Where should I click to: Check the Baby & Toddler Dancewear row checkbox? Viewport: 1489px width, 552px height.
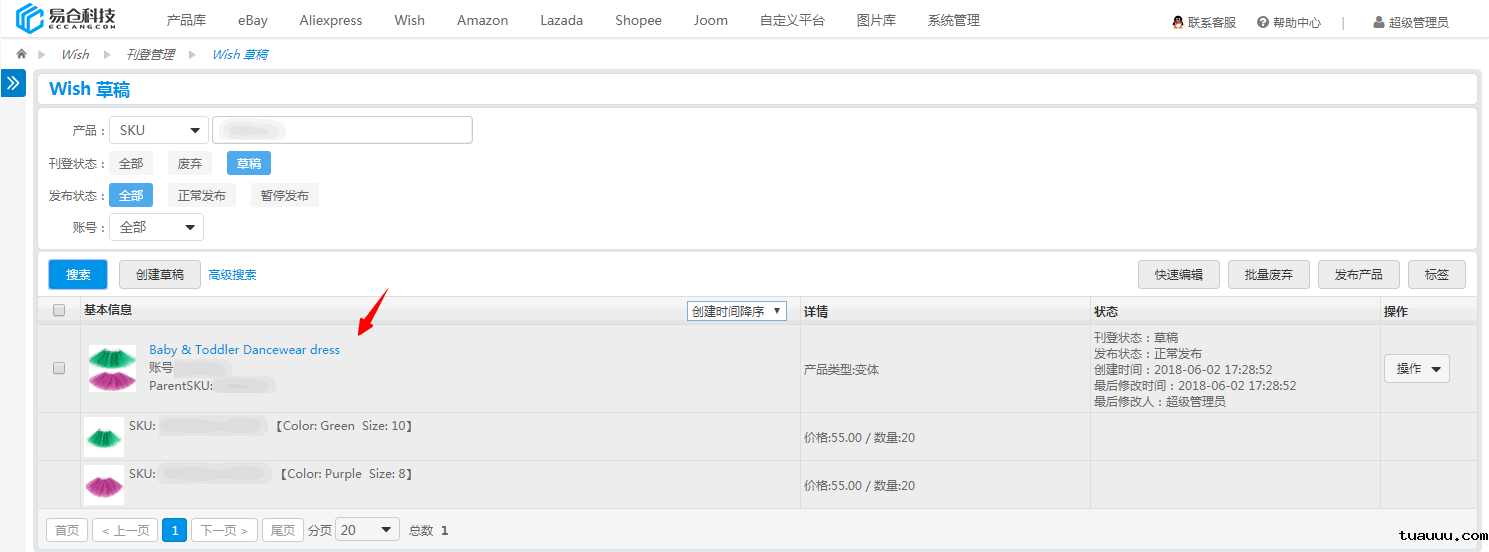[59, 368]
